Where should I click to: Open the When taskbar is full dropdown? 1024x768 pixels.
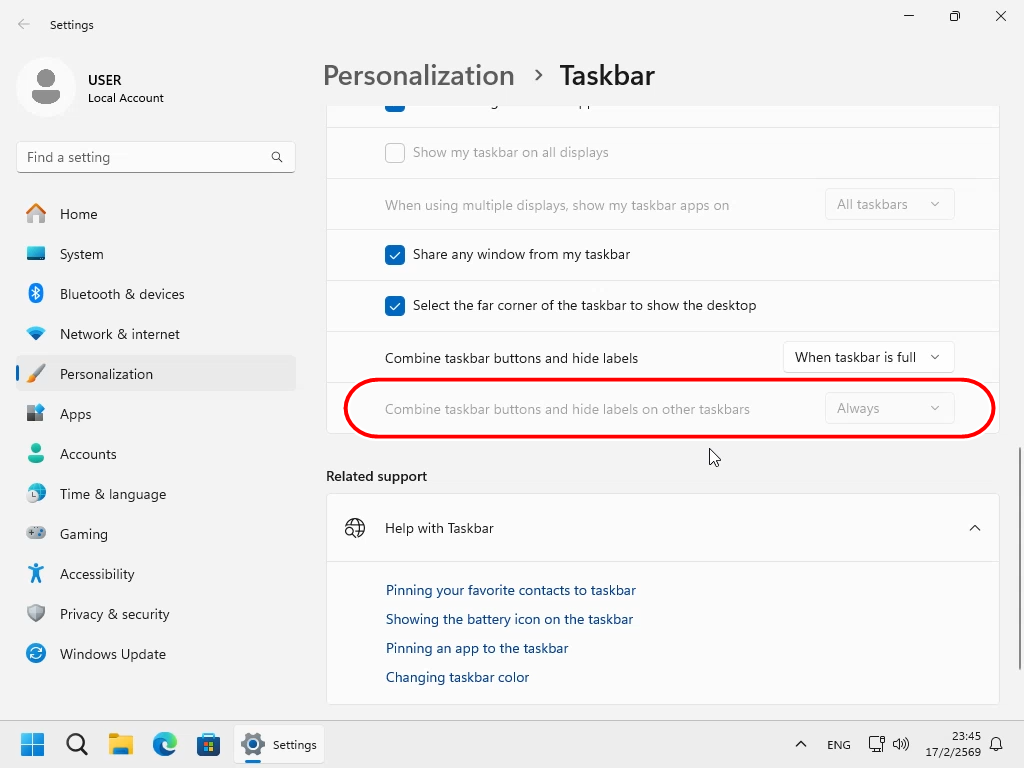pyautogui.click(x=868, y=357)
